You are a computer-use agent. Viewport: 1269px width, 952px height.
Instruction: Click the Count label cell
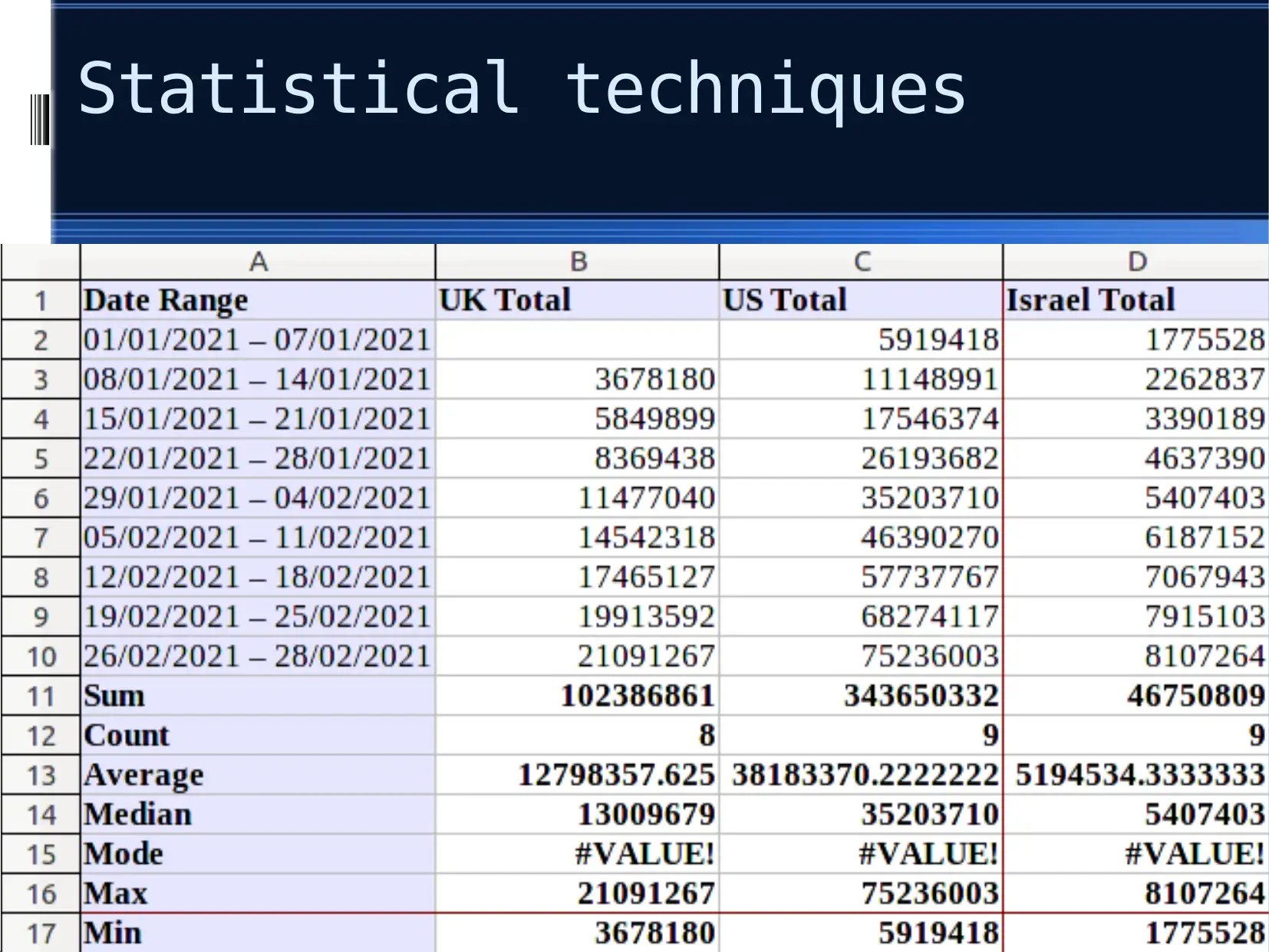pos(258,736)
